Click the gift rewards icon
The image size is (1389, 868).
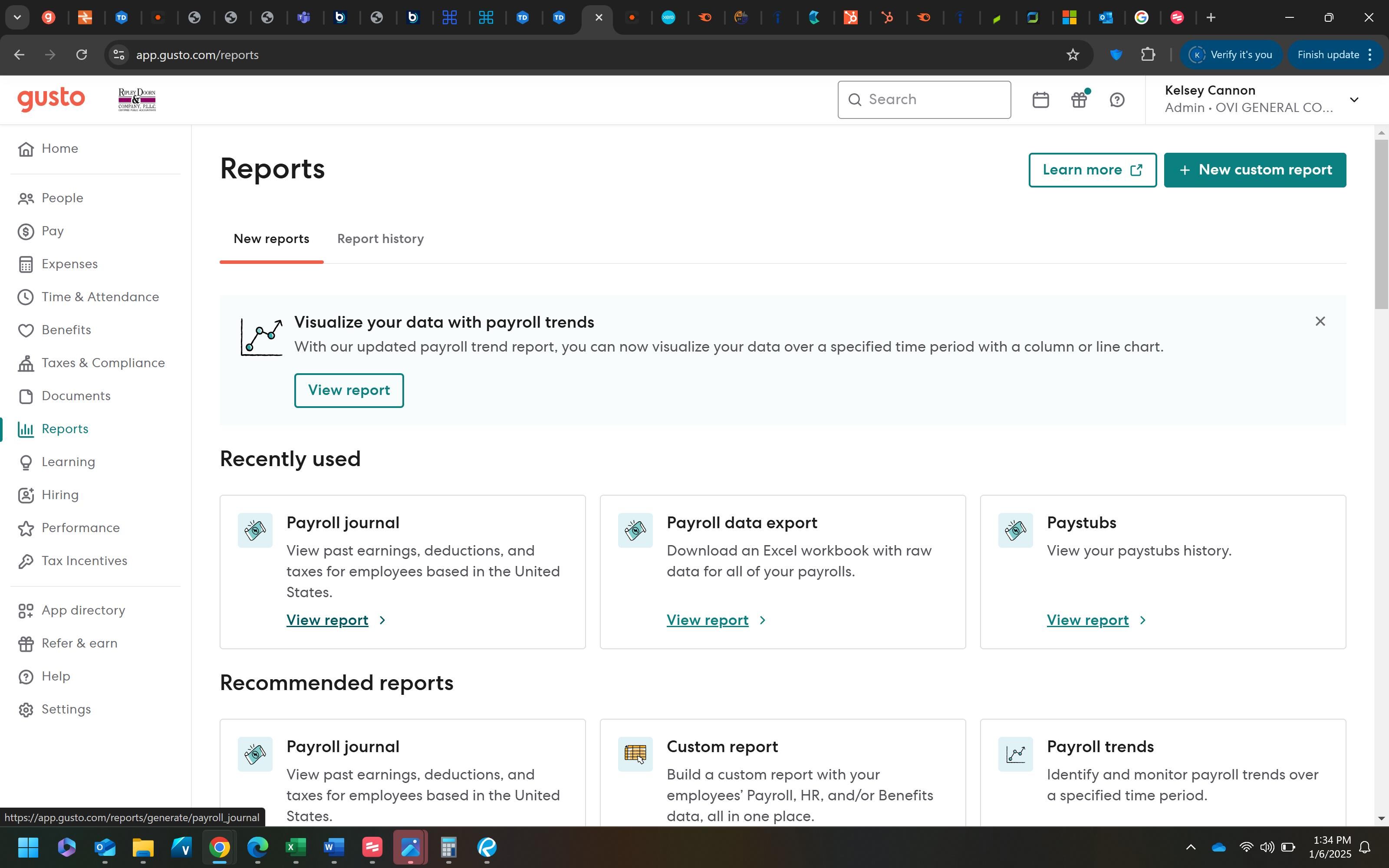coord(1079,100)
